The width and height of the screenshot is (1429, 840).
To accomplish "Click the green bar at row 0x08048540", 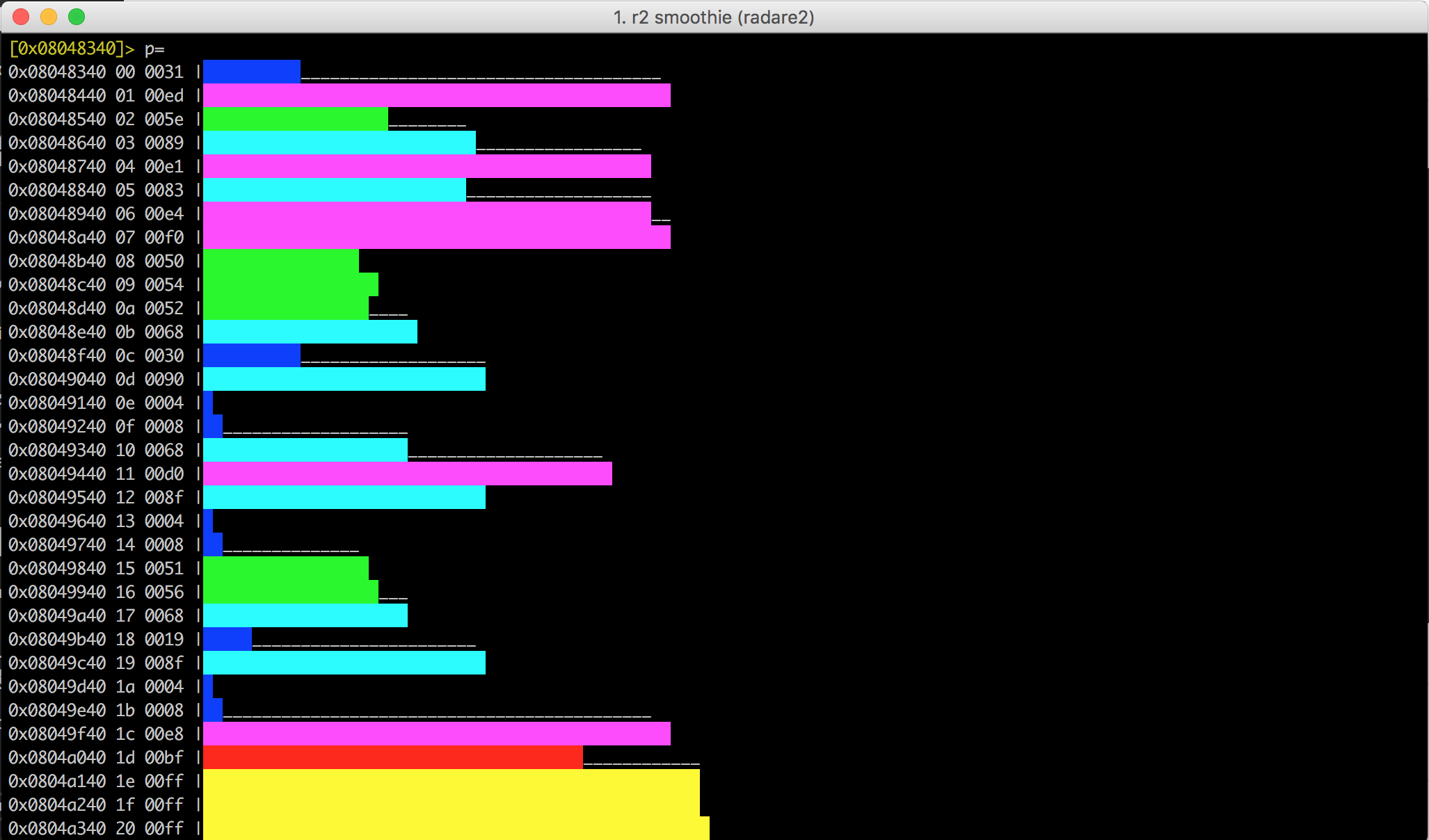I will coord(295,119).
